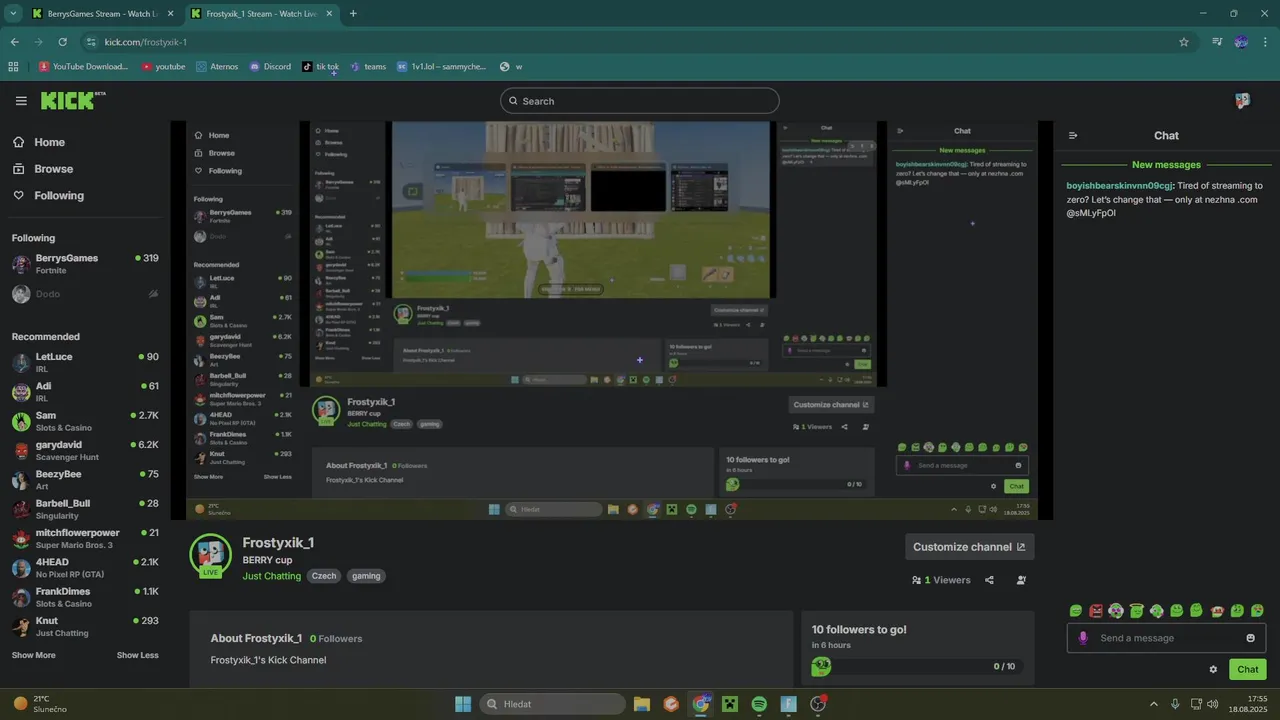
Task: Click the share icon next to Viewers
Action: point(989,580)
